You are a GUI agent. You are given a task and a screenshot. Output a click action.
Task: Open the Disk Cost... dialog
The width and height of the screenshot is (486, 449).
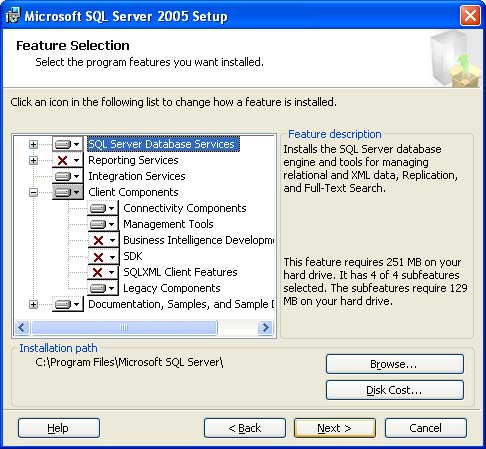[x=395, y=390]
